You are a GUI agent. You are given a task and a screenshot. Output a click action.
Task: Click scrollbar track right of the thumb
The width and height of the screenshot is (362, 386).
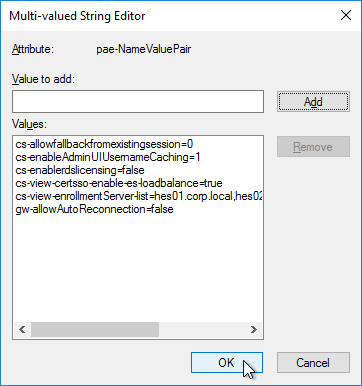[x=202, y=330]
